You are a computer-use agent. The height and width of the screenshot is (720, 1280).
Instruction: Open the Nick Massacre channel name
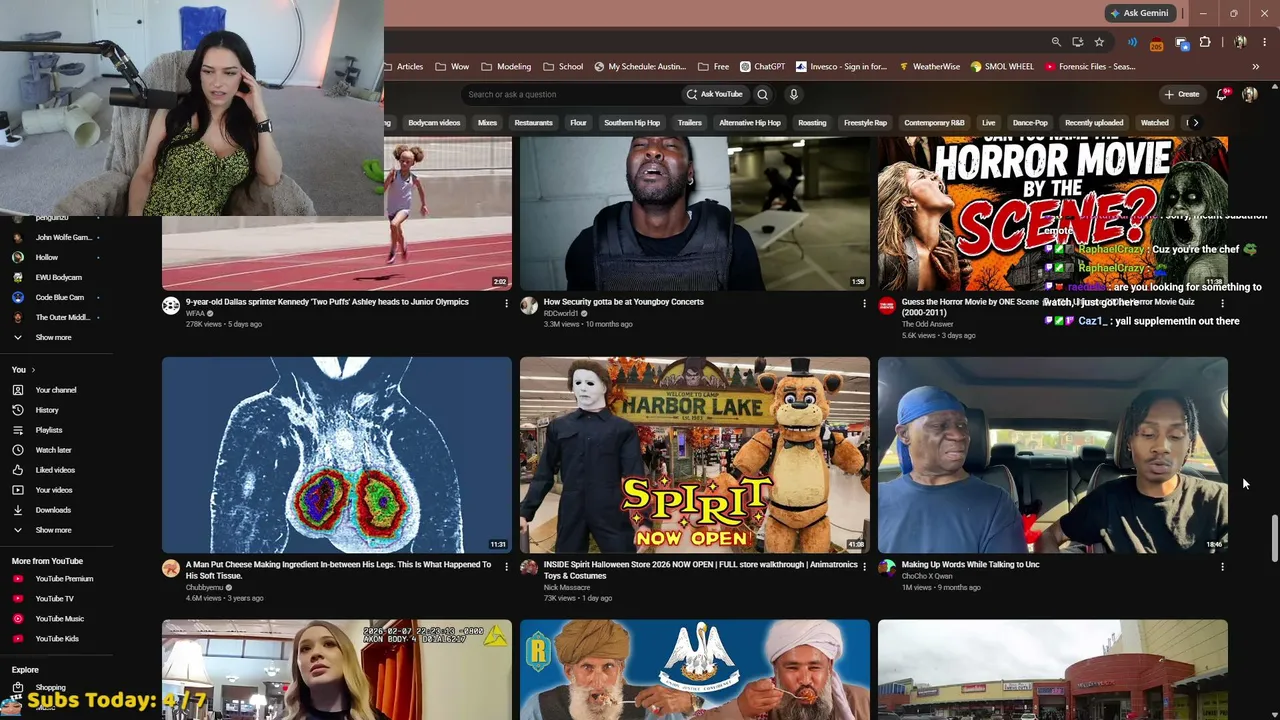click(567, 587)
